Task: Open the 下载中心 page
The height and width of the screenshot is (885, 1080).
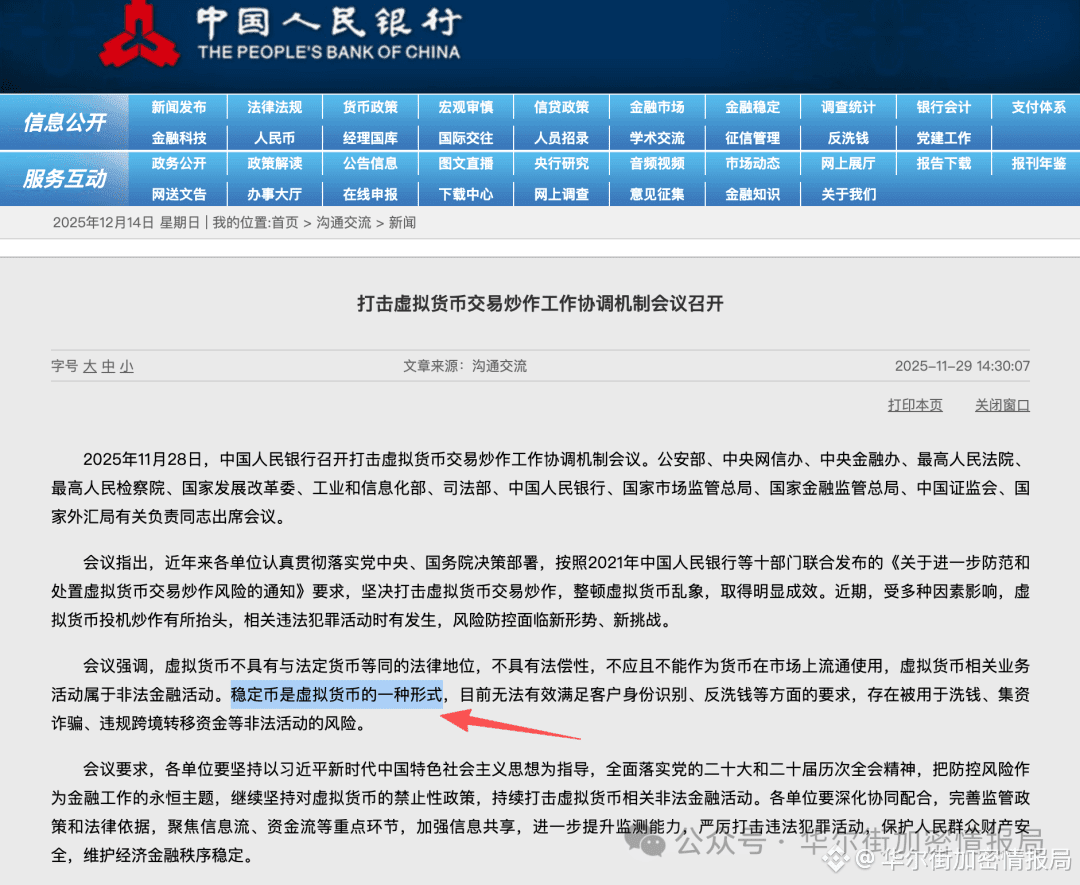Action: pos(466,194)
